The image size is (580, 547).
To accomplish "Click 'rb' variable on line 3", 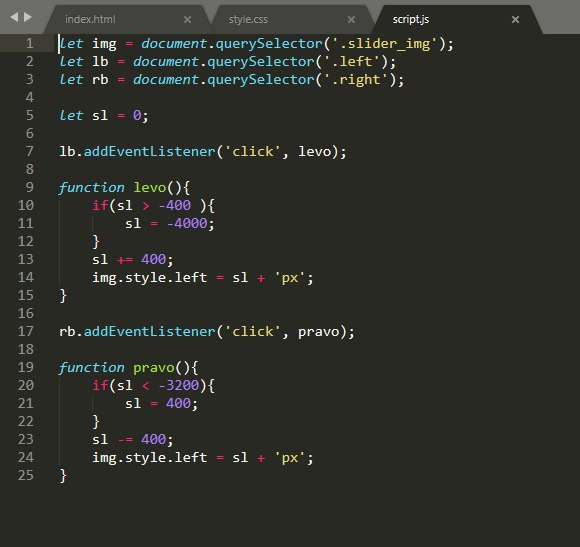I will point(100,80).
